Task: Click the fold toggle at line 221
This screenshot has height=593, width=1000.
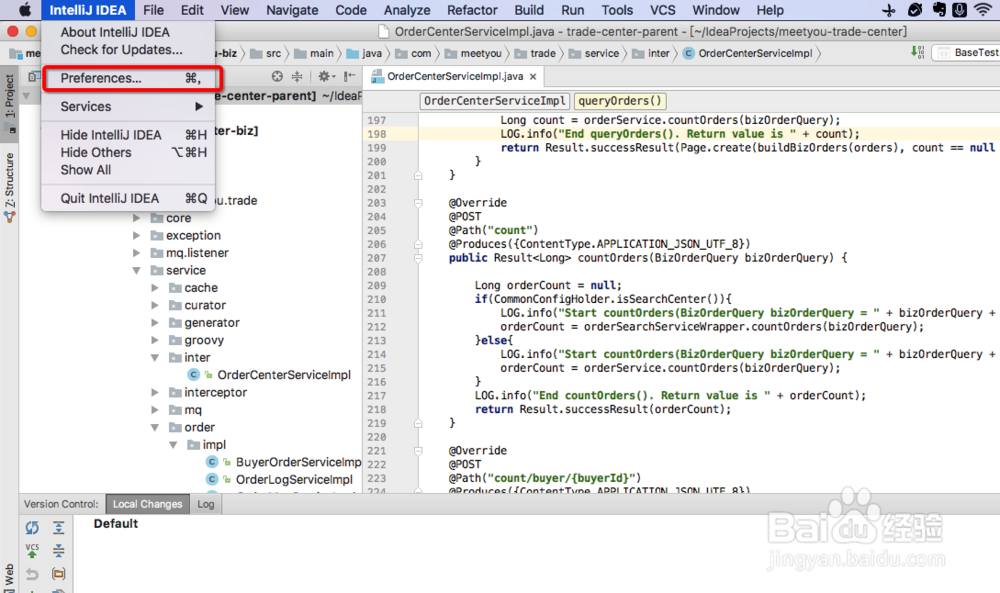Action: tap(418, 451)
